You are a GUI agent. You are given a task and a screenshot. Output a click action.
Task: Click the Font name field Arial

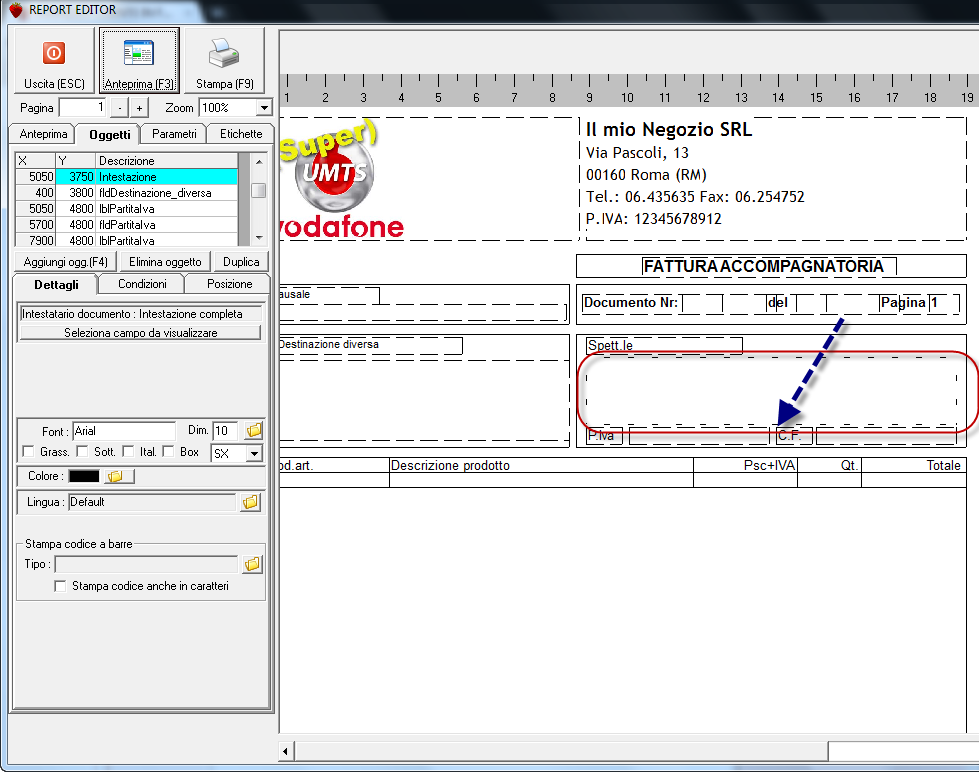[124, 431]
